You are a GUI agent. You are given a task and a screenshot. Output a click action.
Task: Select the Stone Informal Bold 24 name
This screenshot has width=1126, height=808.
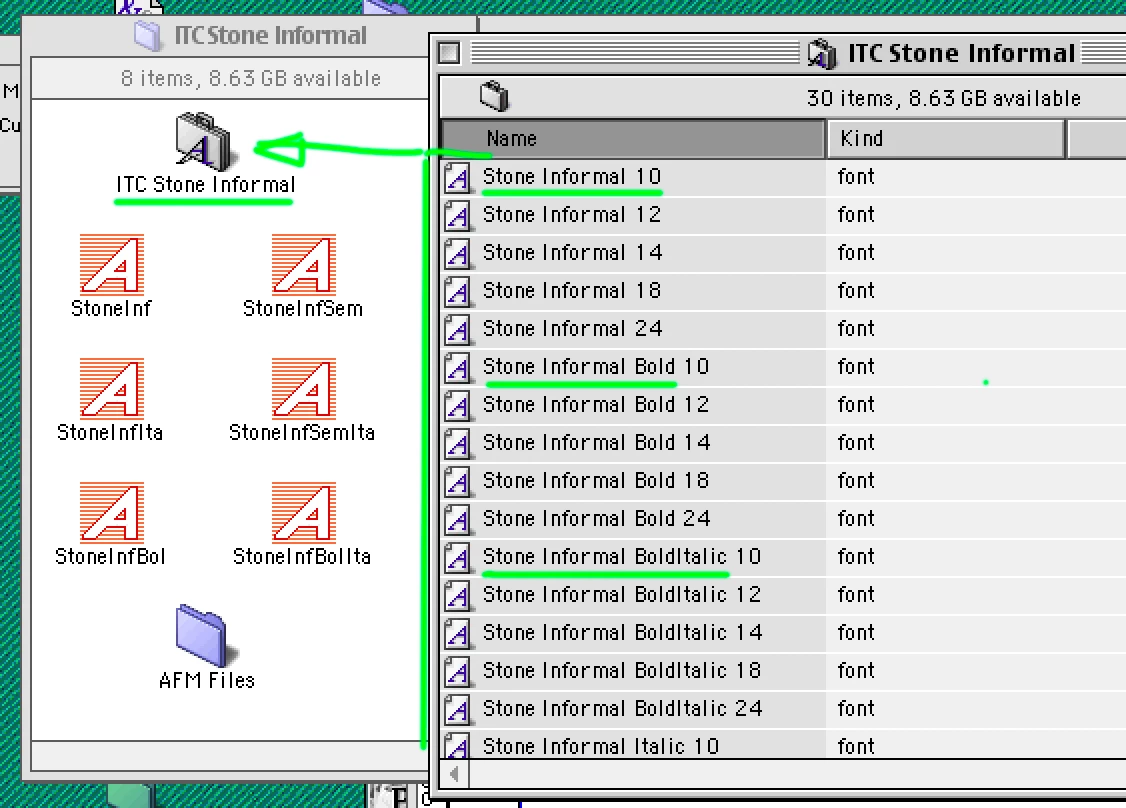pyautogui.click(x=597, y=519)
